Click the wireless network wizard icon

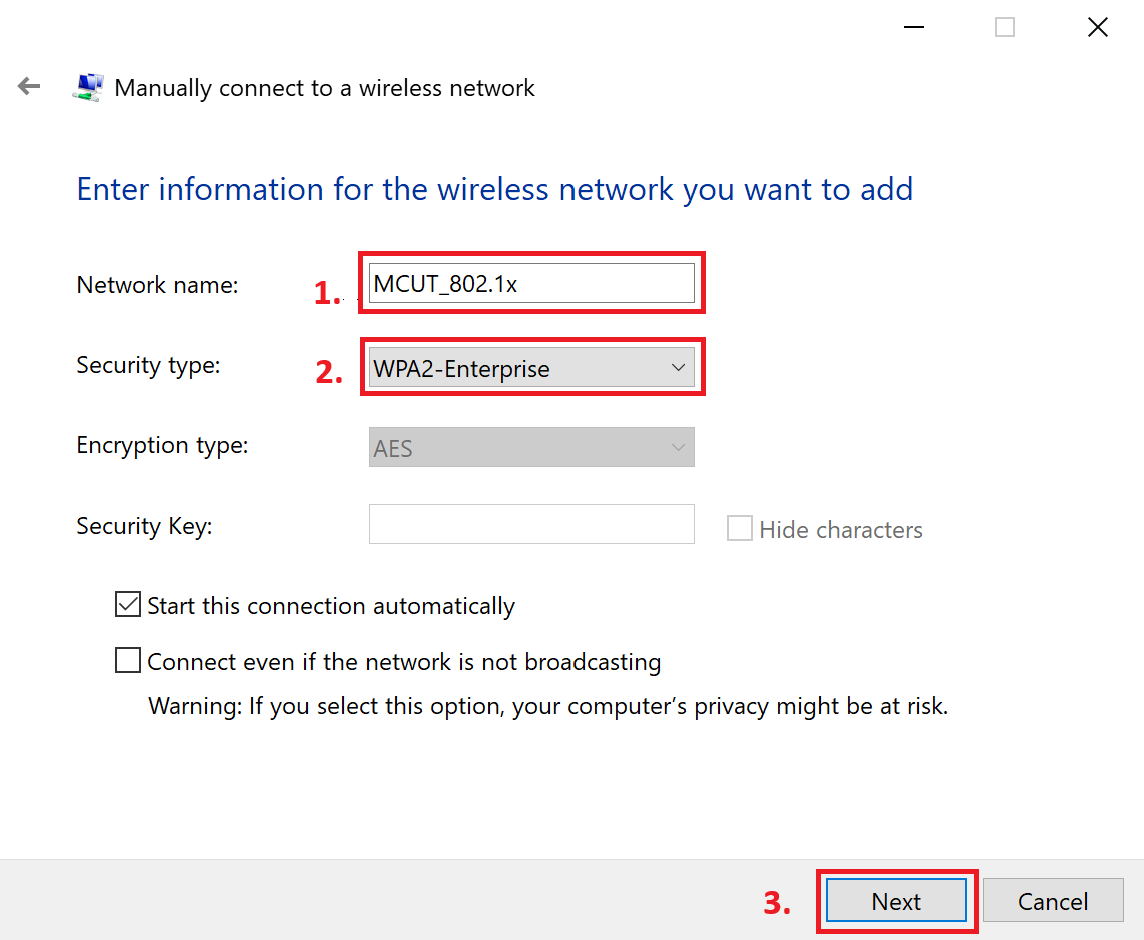pyautogui.click(x=87, y=87)
